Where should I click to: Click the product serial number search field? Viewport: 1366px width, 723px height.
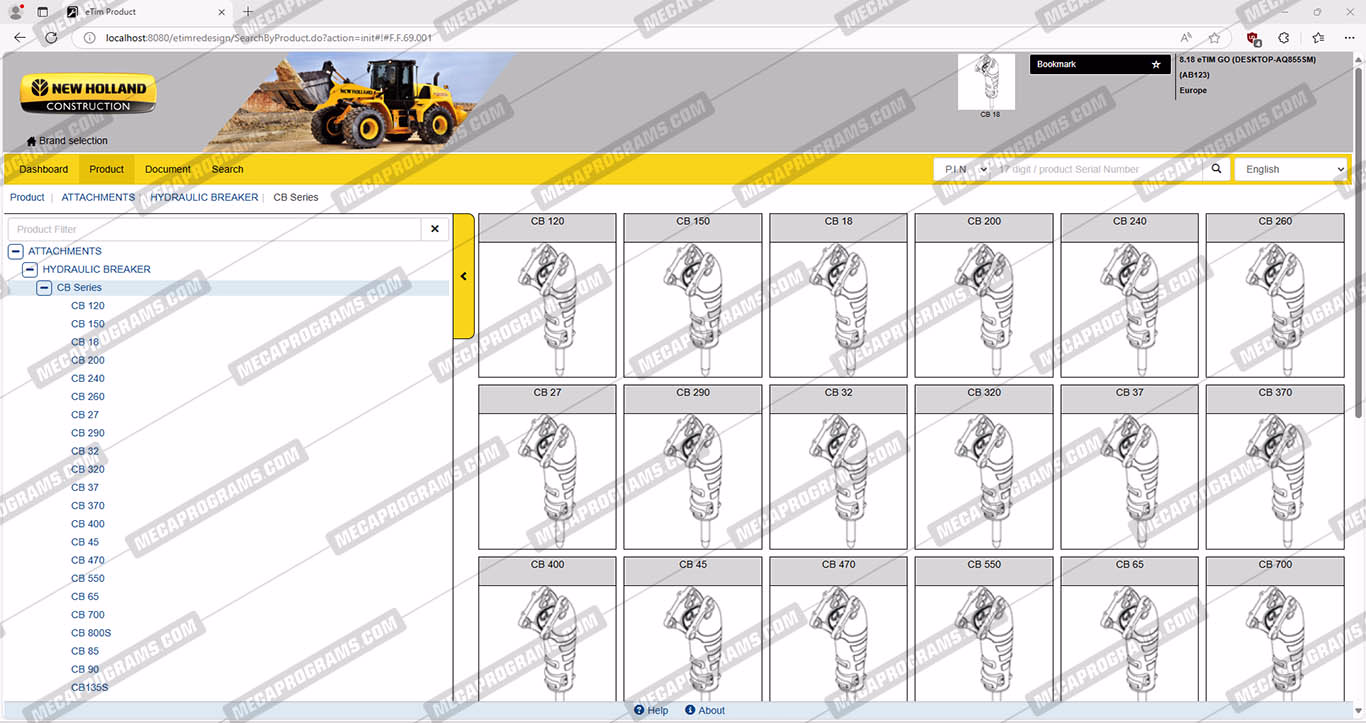(1097, 169)
